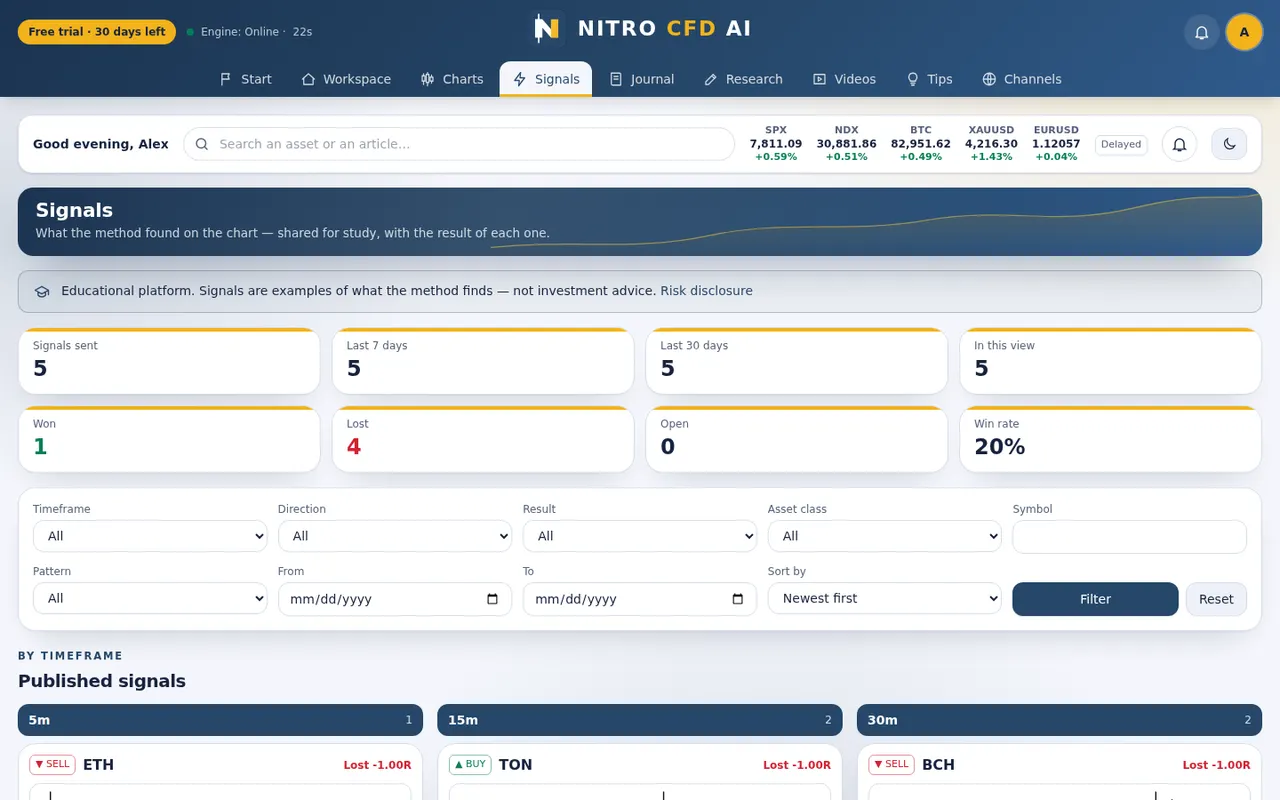
Task: Open calendar picker in To date field
Action: click(738, 599)
